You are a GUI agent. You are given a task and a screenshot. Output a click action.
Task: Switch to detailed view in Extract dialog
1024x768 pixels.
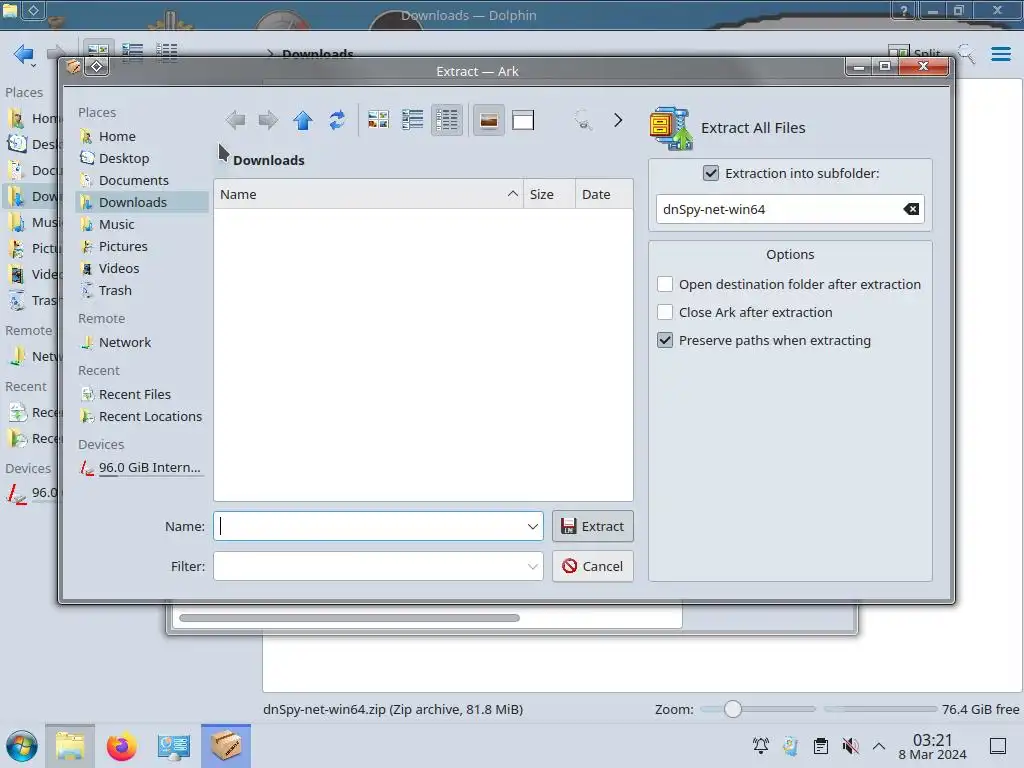point(447,120)
